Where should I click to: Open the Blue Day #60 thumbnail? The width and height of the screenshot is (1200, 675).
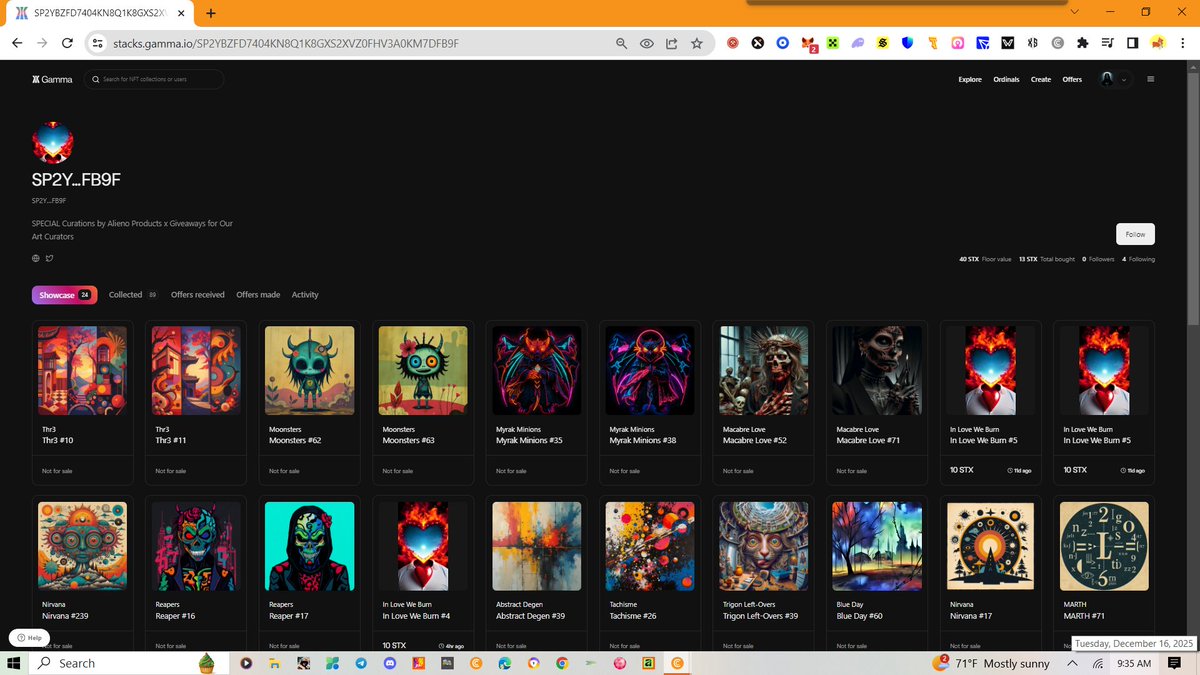pos(877,546)
